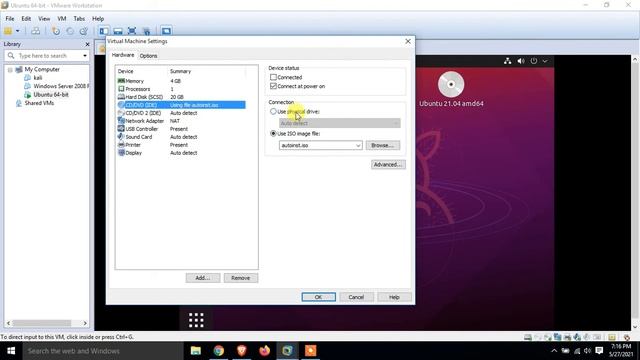Collapse the My Computer tree node

pyautogui.click(x=10, y=70)
